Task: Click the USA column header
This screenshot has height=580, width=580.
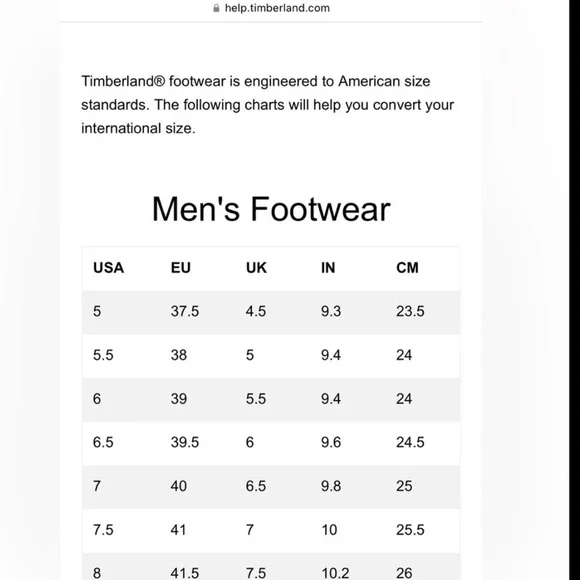Action: click(x=108, y=268)
